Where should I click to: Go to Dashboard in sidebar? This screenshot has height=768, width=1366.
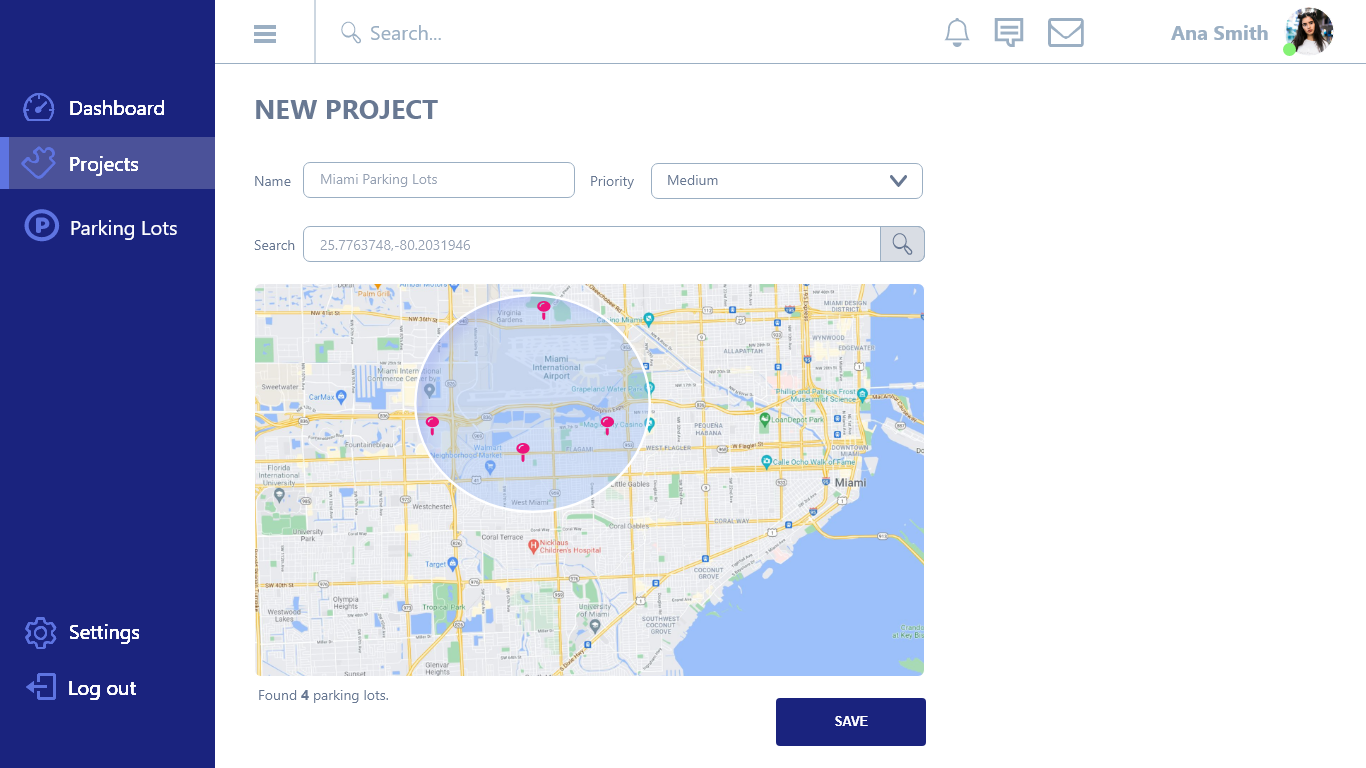click(107, 108)
